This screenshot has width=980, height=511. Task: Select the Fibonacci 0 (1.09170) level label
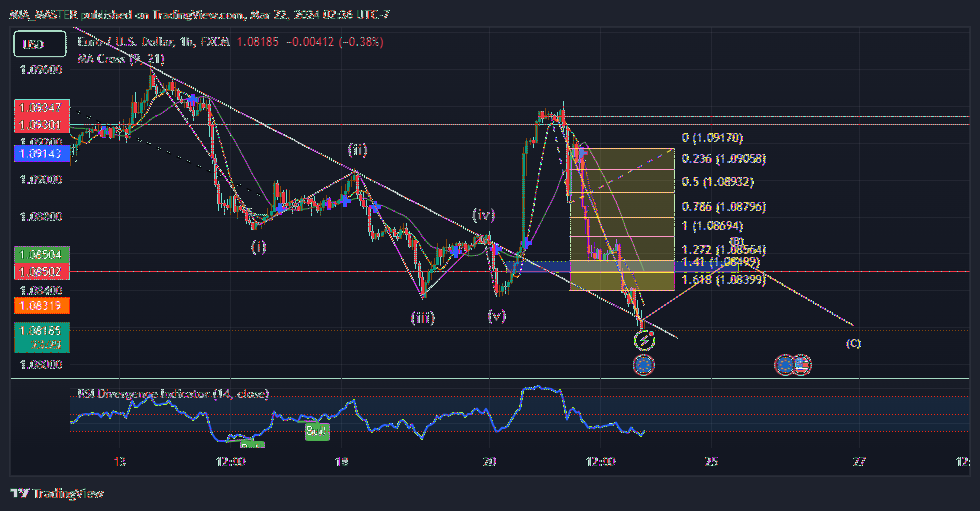pos(712,137)
